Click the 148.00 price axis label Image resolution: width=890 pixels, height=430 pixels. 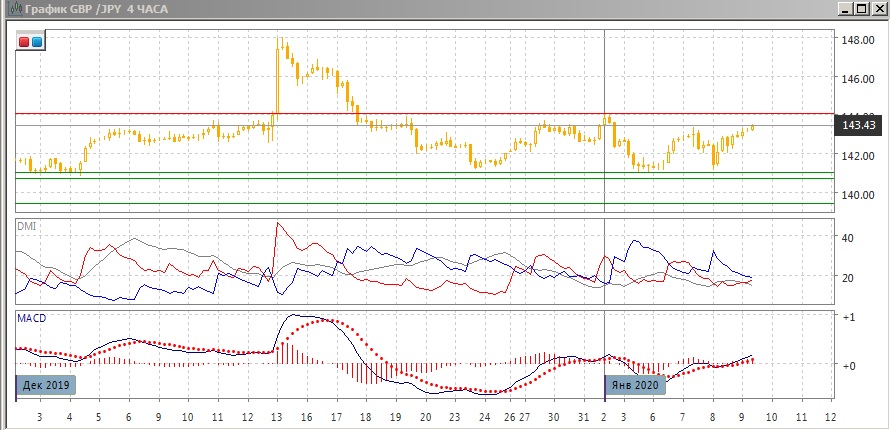coord(859,41)
